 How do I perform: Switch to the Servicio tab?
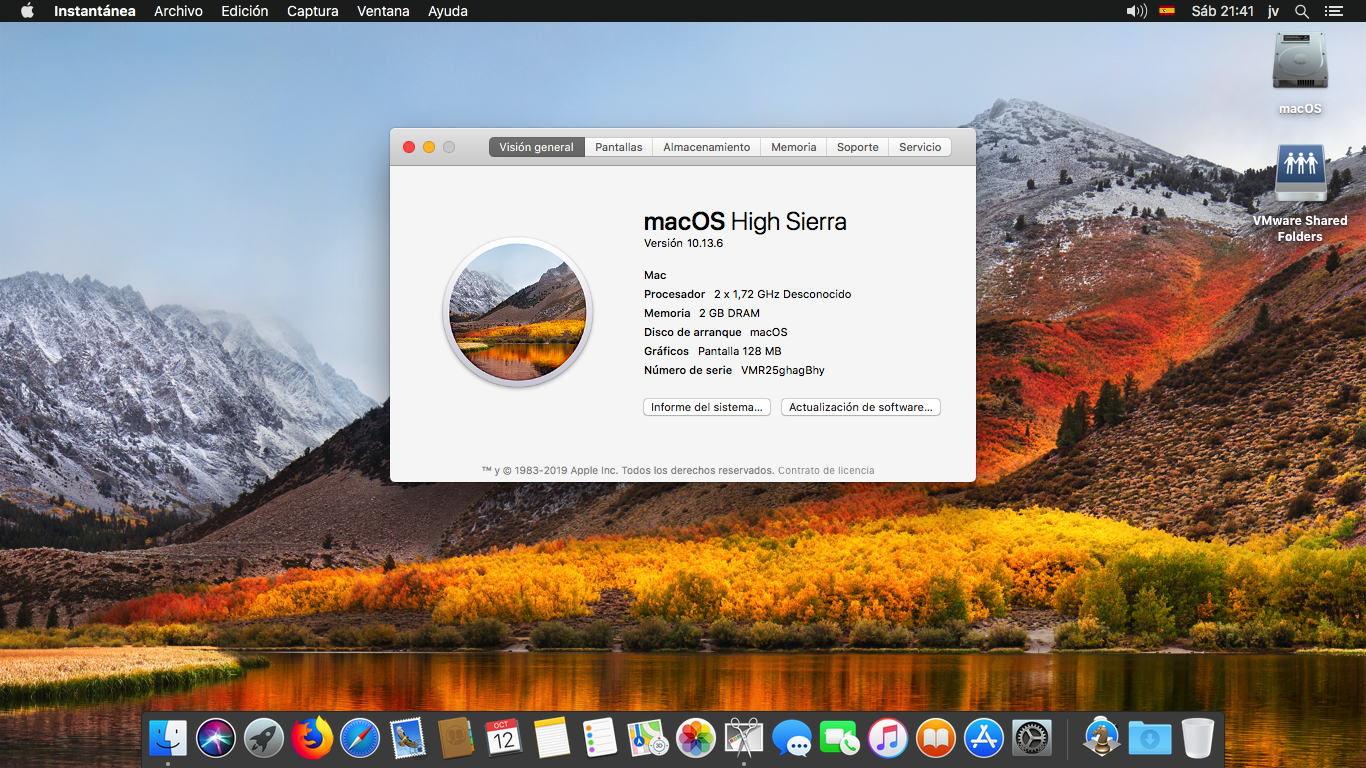click(x=920, y=147)
